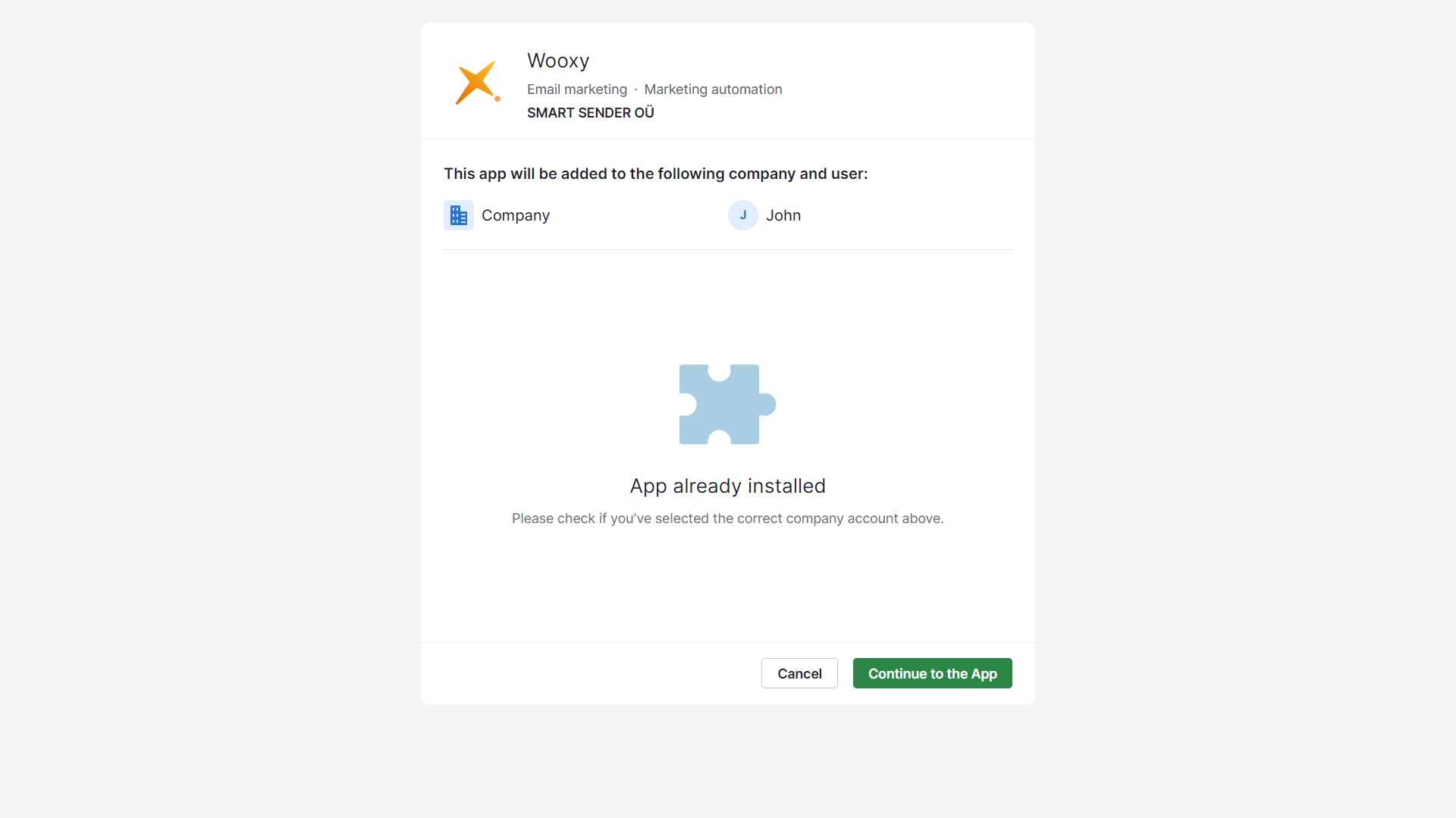Image resolution: width=1456 pixels, height=818 pixels.
Task: Click the "This app will be added" heading
Action: coord(656,174)
